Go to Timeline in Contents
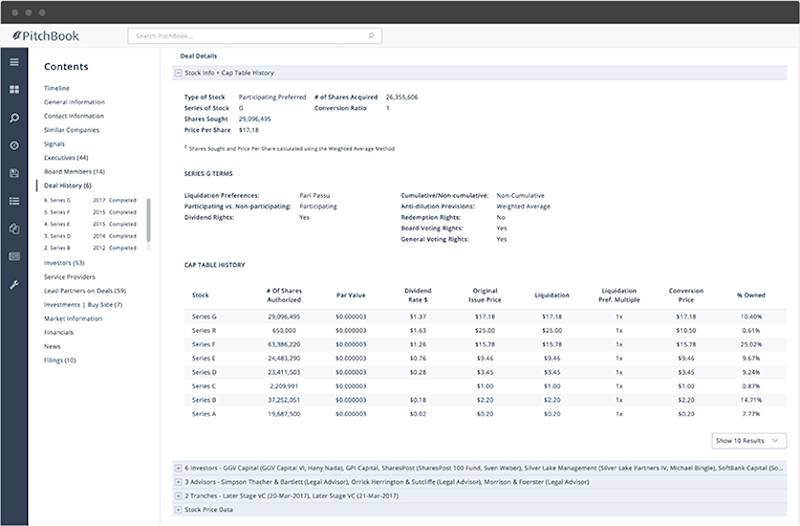This screenshot has height=526, width=800. tap(57, 88)
